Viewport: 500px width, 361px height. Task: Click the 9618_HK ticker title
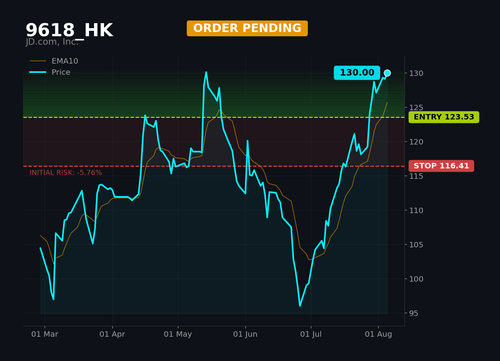pyautogui.click(x=69, y=30)
